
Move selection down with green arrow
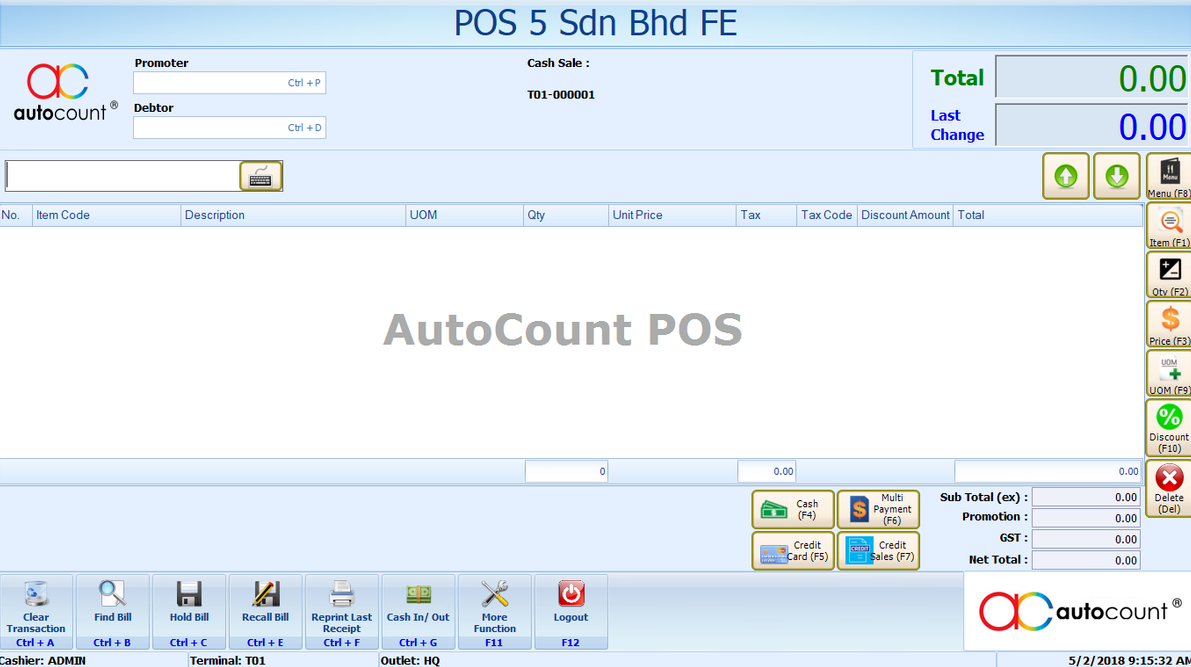1117,176
